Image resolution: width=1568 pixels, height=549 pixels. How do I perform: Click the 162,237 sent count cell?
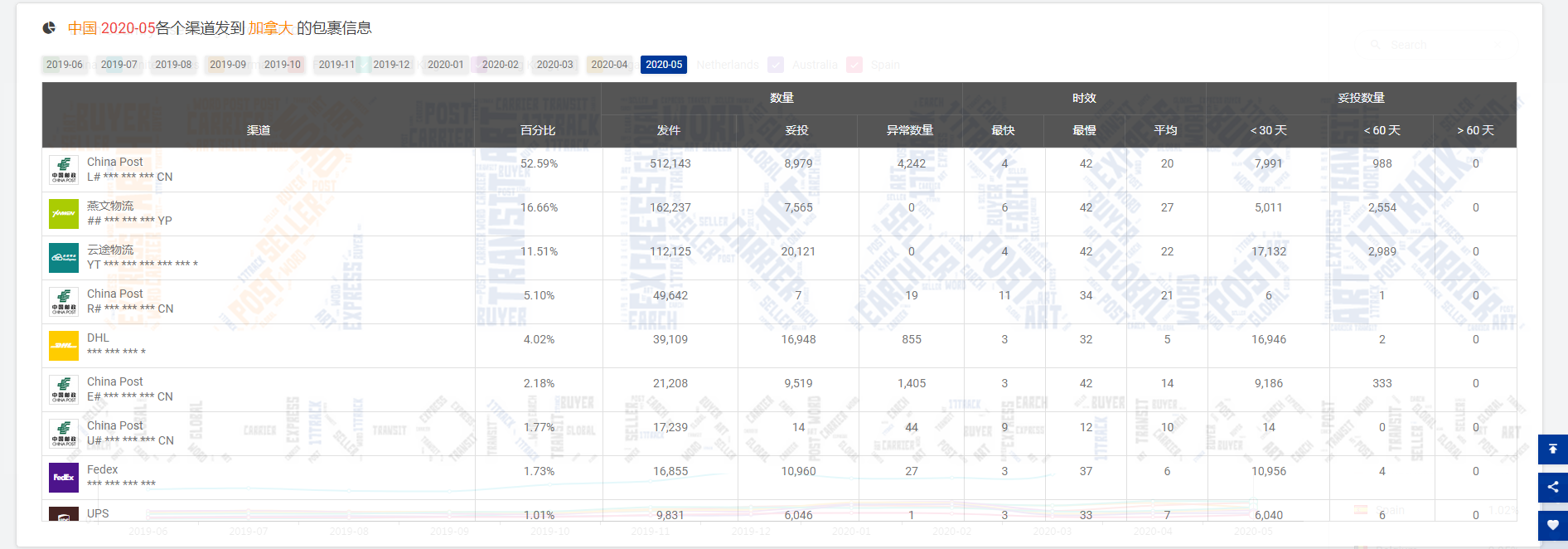[670, 207]
